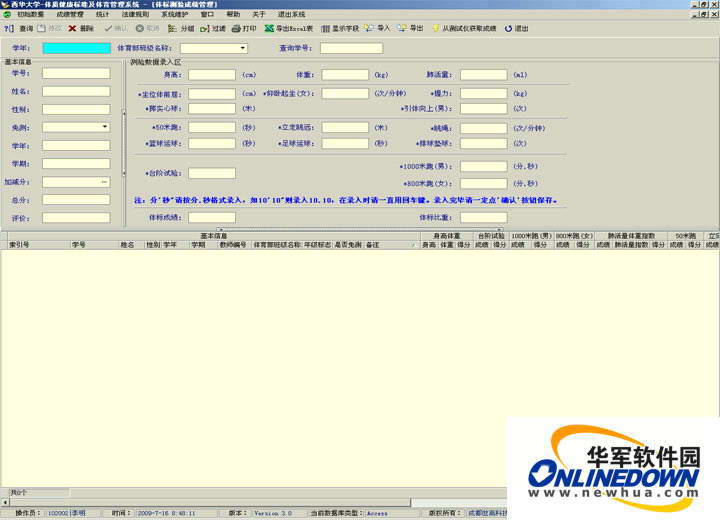Click the 1000米跑(男) input field
The width and height of the screenshot is (720, 520).
pos(484,166)
